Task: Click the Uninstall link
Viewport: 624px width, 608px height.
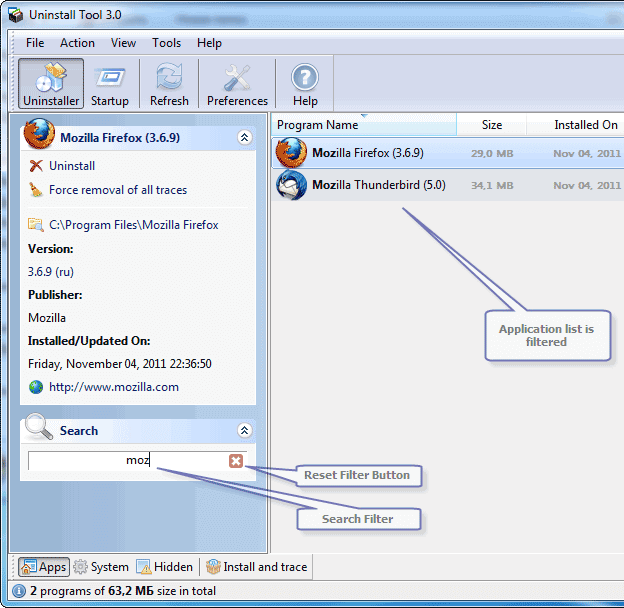Action: [x=72, y=166]
